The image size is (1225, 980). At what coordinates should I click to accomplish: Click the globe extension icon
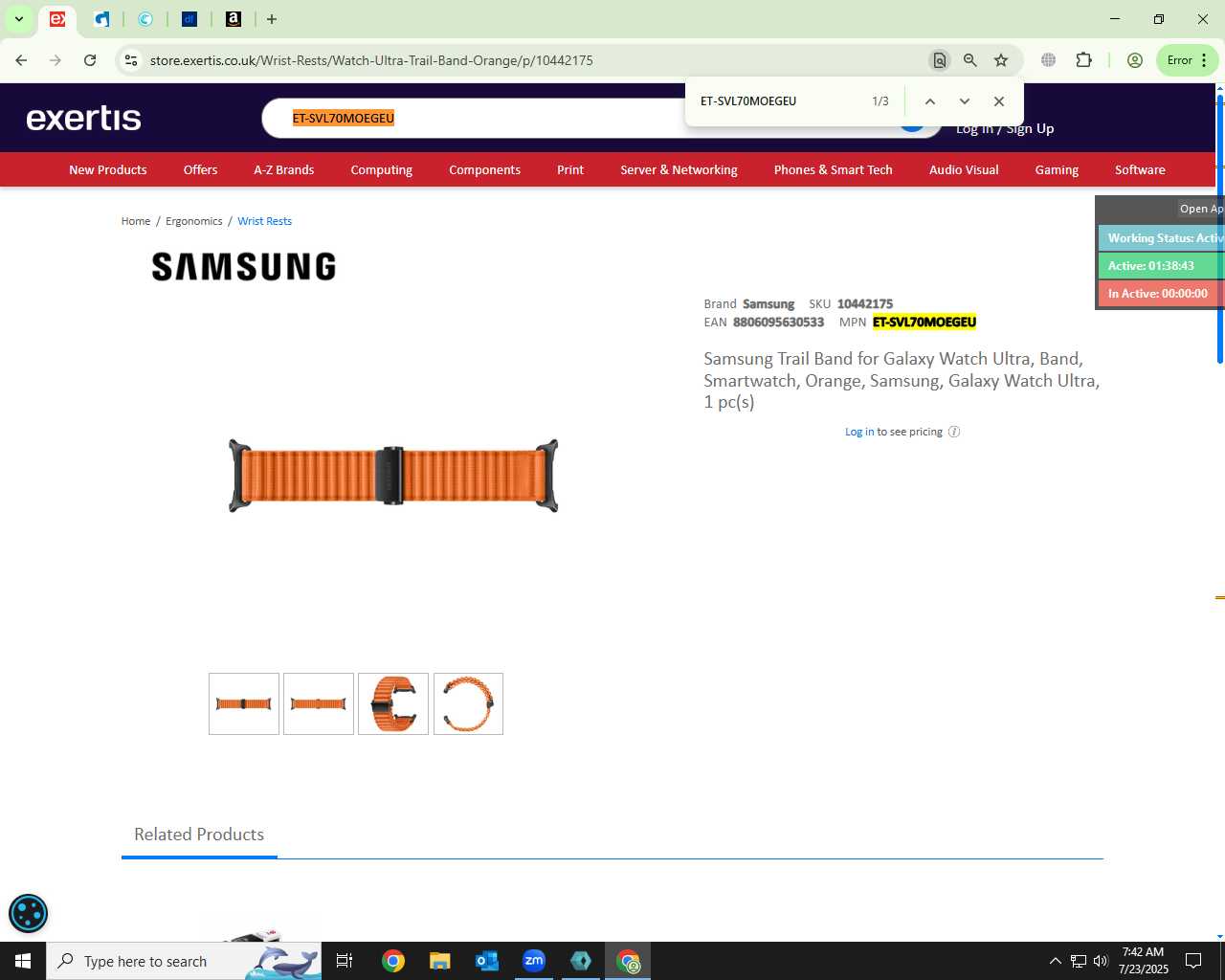click(1049, 60)
